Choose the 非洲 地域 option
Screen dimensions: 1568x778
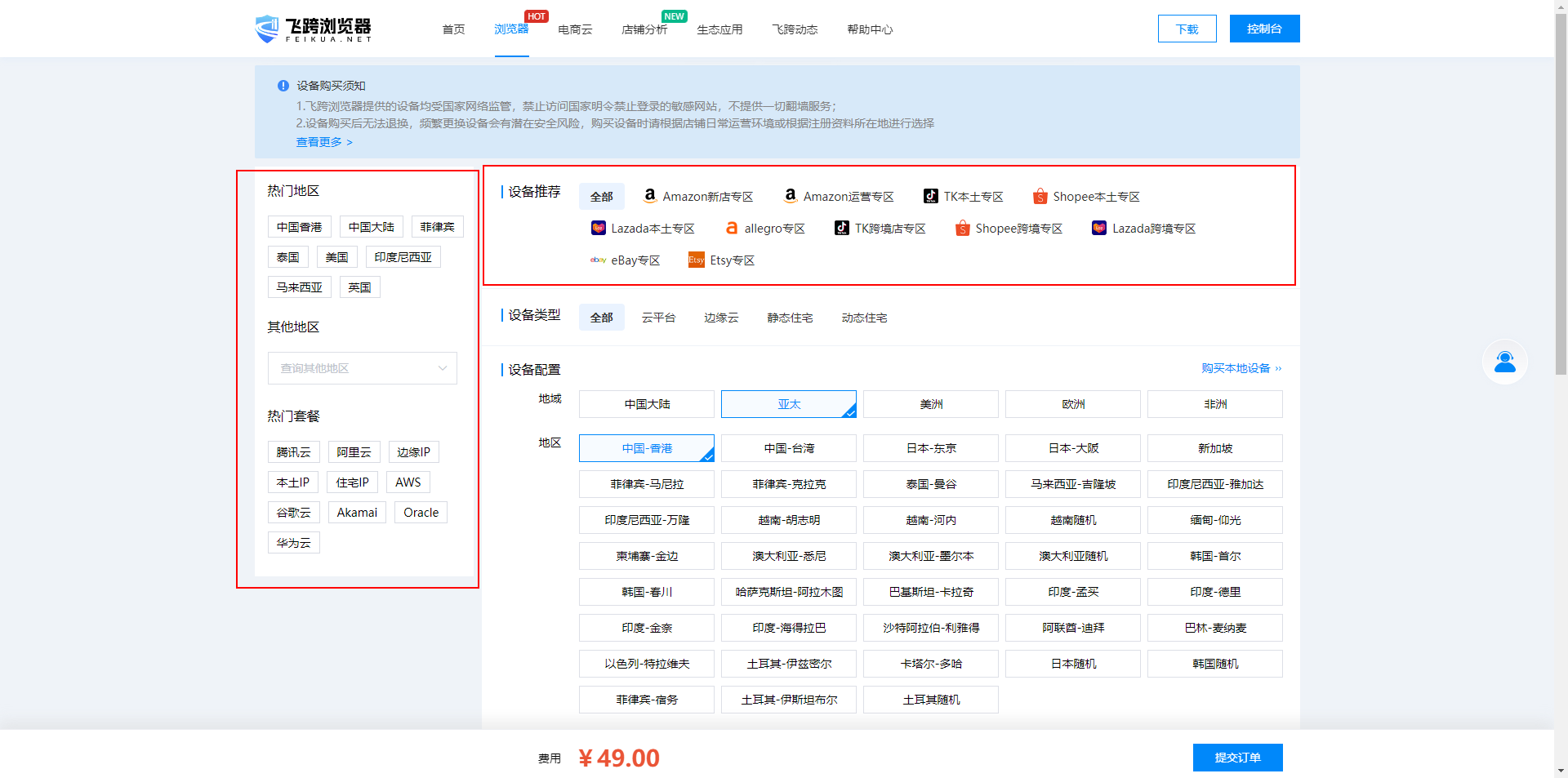click(1215, 404)
